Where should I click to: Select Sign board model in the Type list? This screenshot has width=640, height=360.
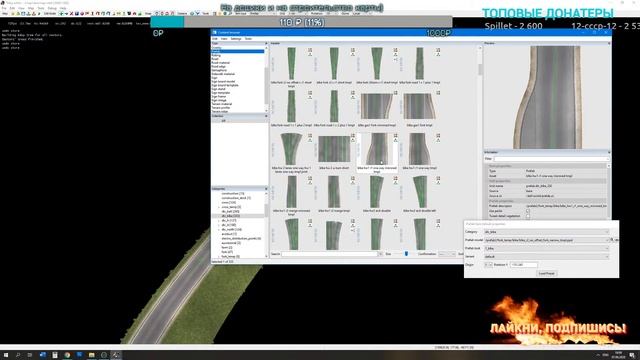tap(223, 82)
